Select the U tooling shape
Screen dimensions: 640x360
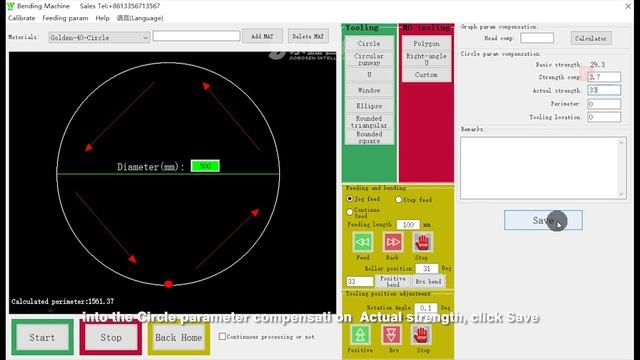coord(369,75)
